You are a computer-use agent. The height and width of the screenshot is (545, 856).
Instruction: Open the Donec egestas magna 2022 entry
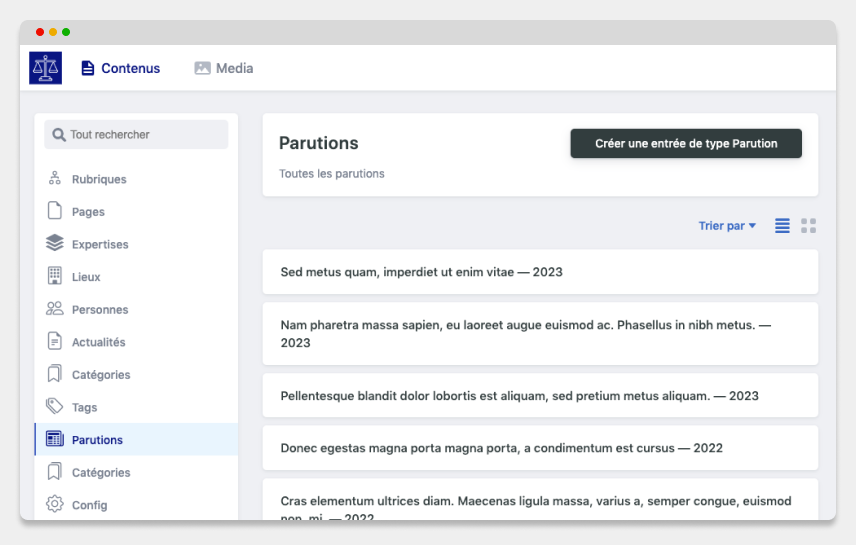(x=540, y=448)
